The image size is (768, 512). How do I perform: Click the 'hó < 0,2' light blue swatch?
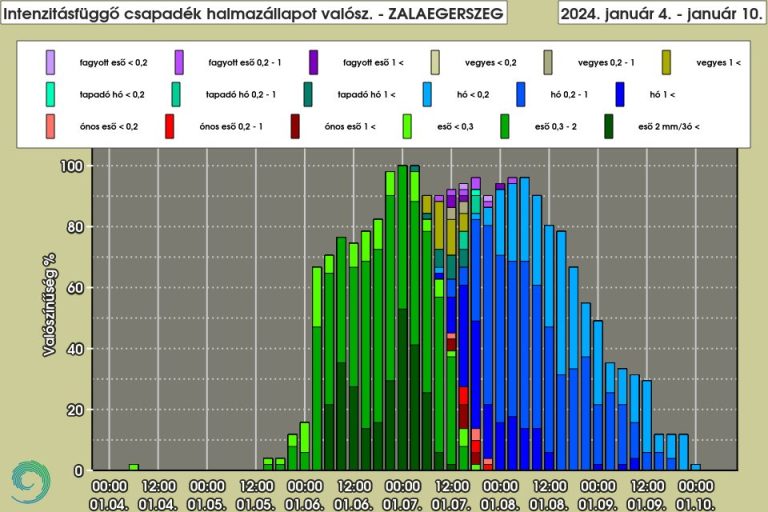(x=426, y=94)
